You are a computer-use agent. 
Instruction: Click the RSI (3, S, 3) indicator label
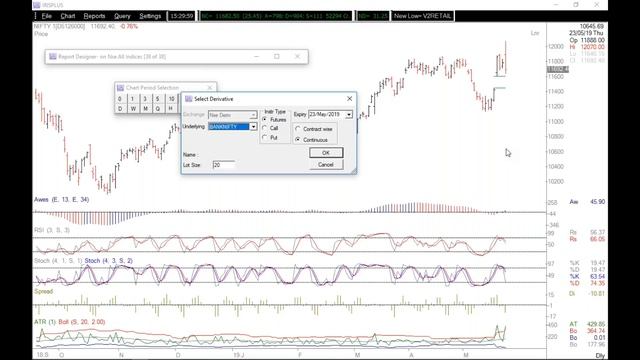click(52, 230)
